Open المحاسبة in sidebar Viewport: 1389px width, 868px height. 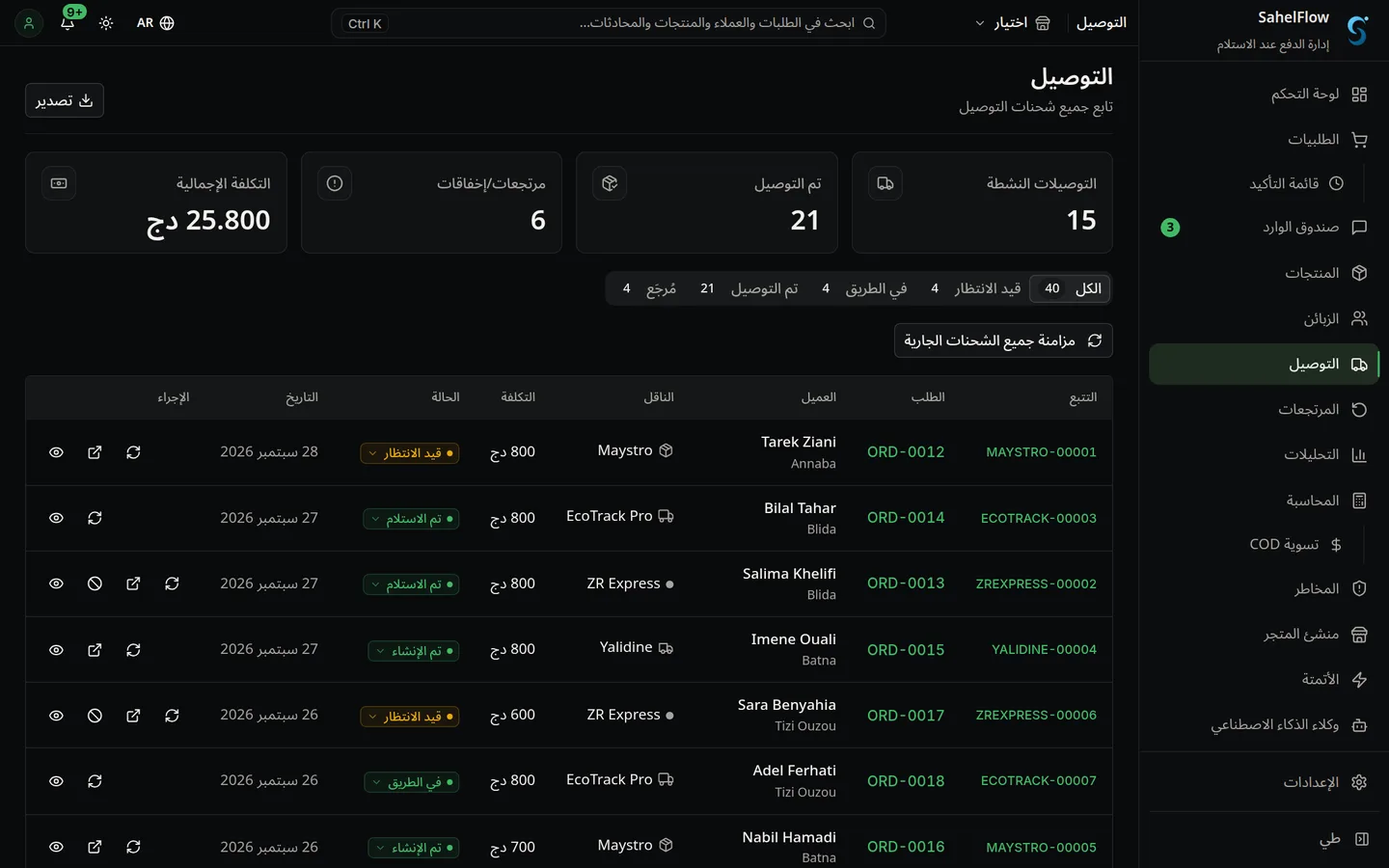pyautogui.click(x=1264, y=501)
